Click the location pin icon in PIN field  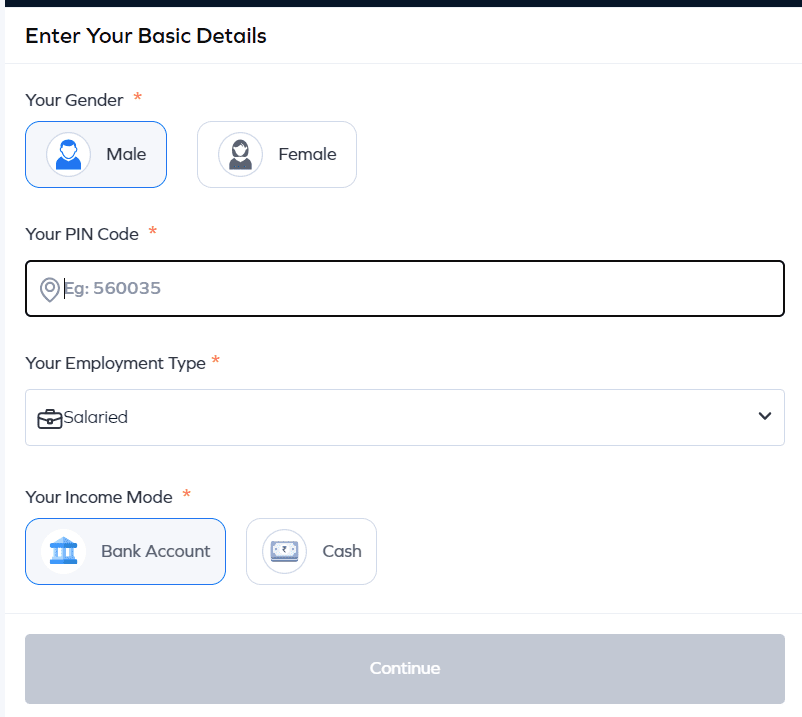pos(49,289)
